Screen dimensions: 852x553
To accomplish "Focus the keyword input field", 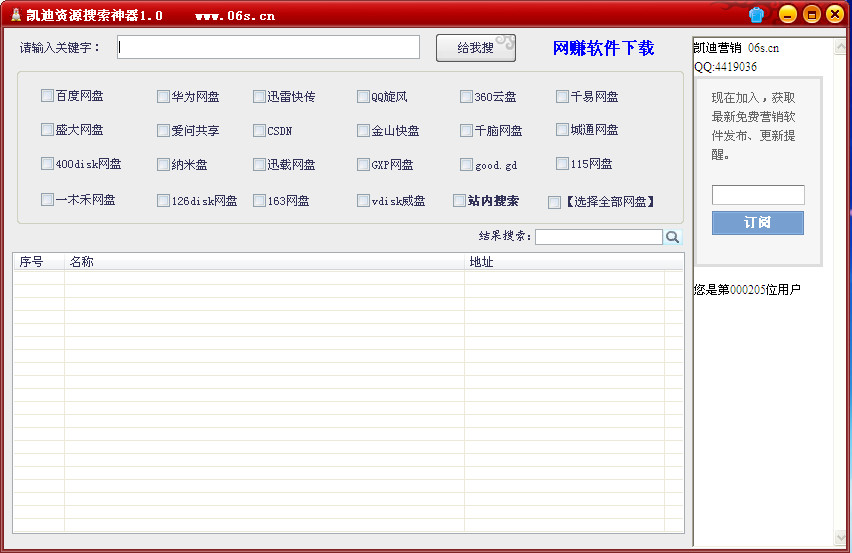I will point(268,47).
